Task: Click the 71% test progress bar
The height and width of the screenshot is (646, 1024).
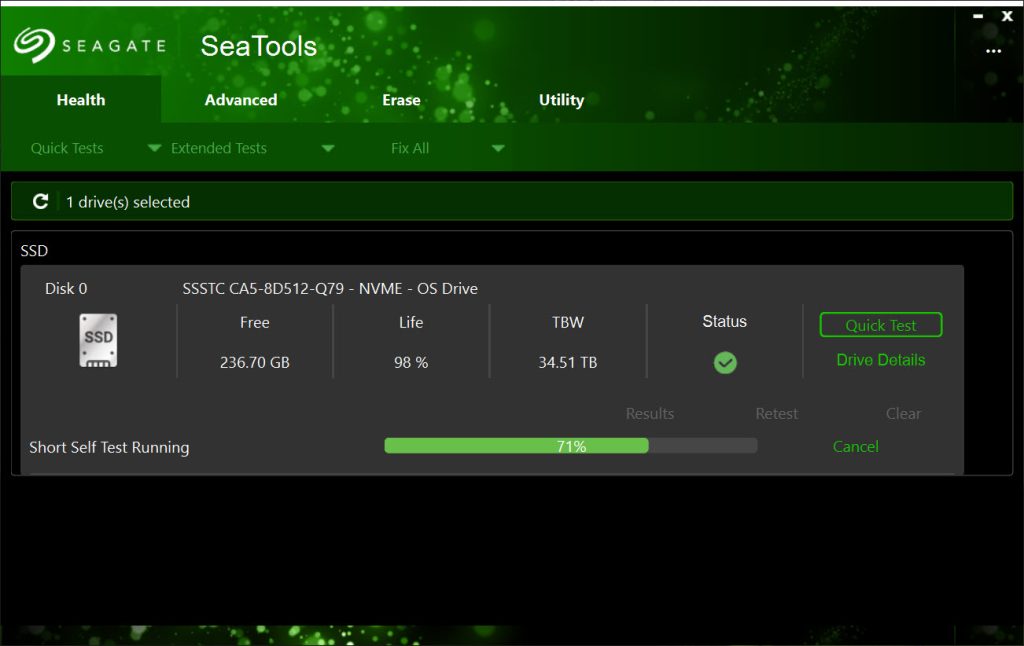Action: pos(570,446)
